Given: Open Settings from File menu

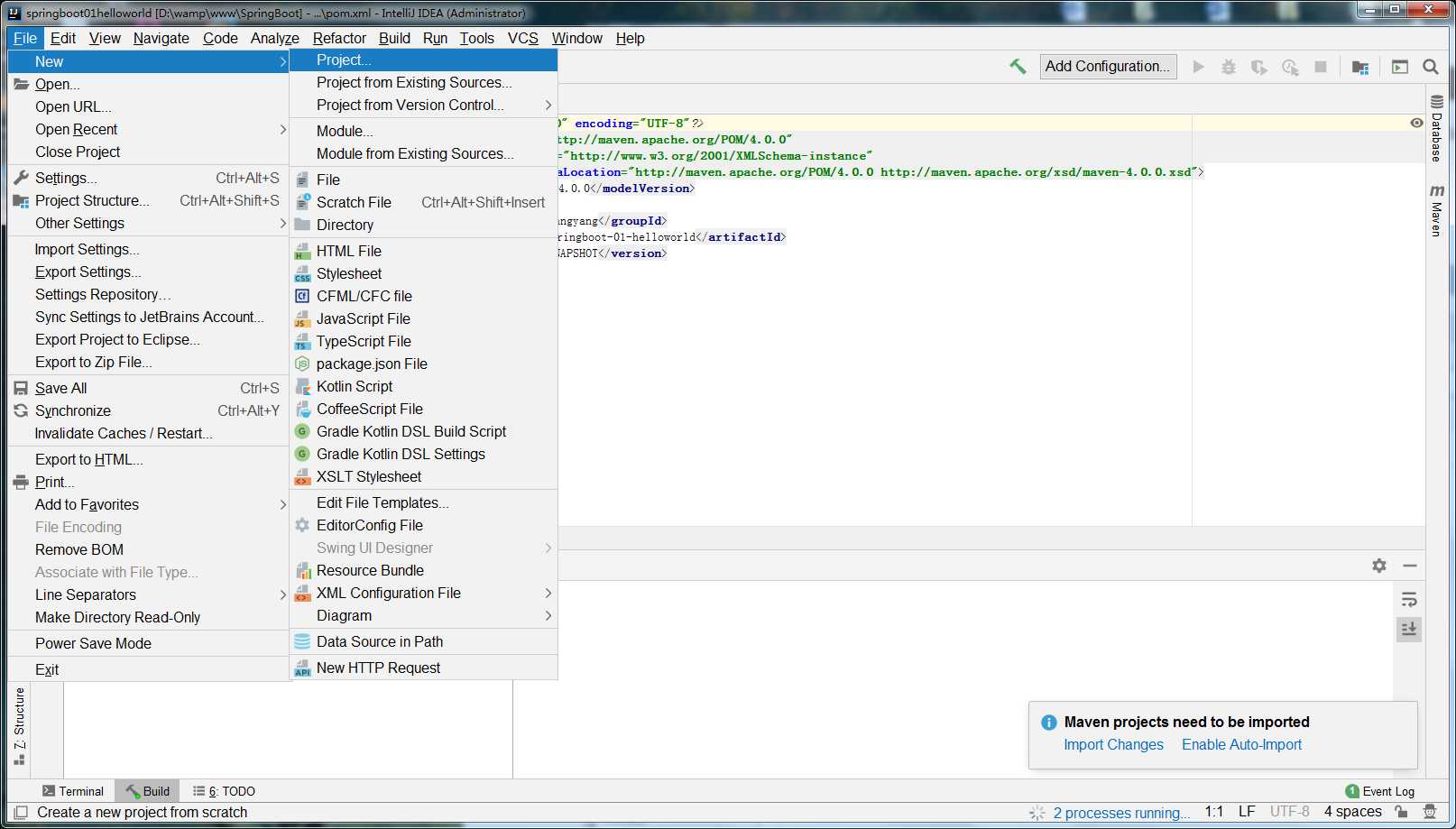Looking at the screenshot, I should 148,178.
